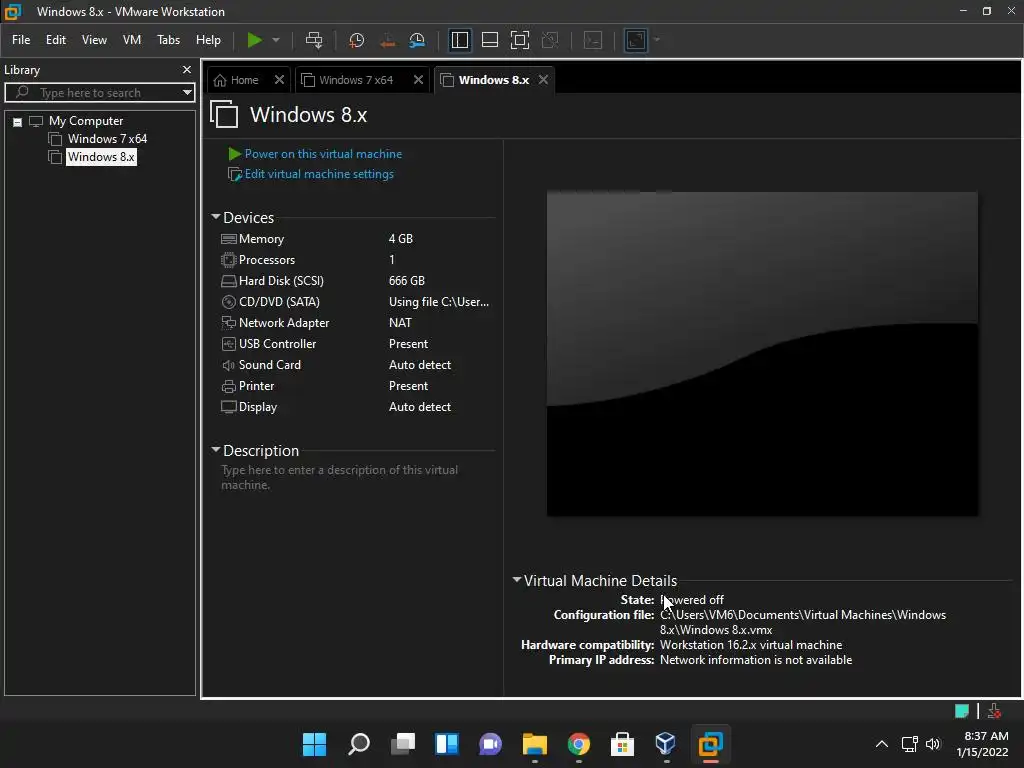
Task: Switch to the Home tab
Action: tap(237, 80)
